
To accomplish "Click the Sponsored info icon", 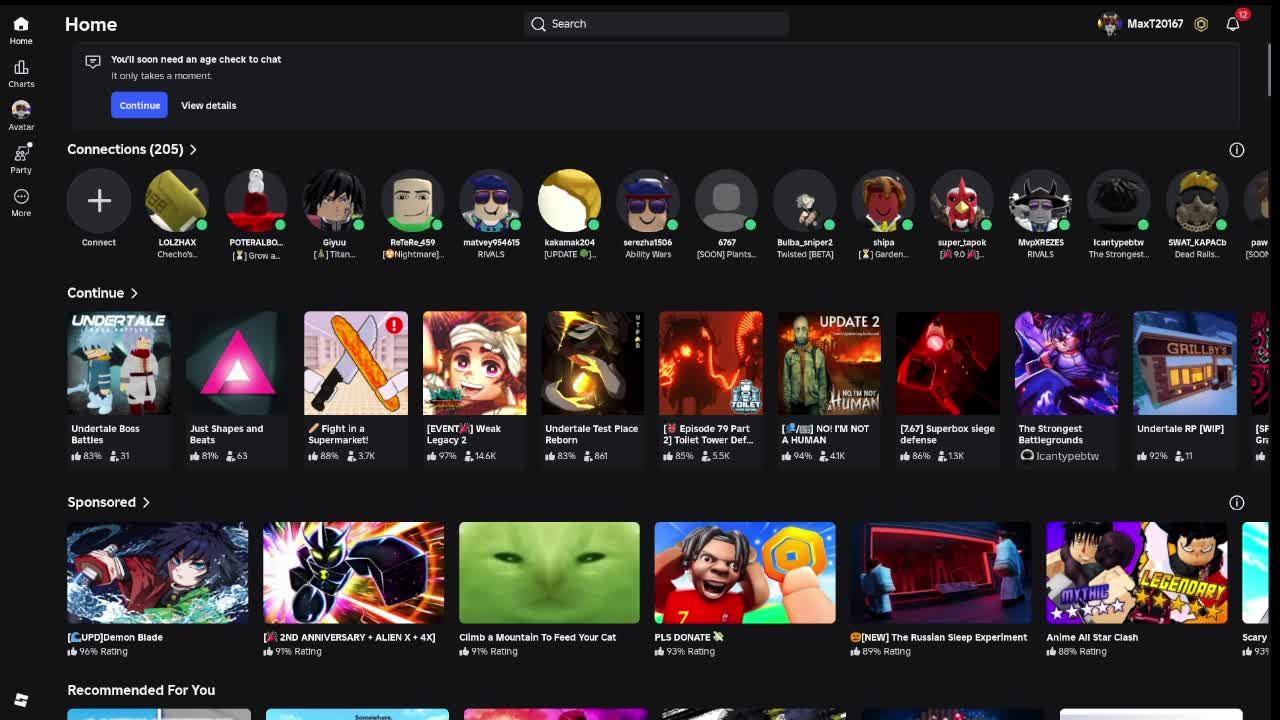I will pyautogui.click(x=1237, y=503).
